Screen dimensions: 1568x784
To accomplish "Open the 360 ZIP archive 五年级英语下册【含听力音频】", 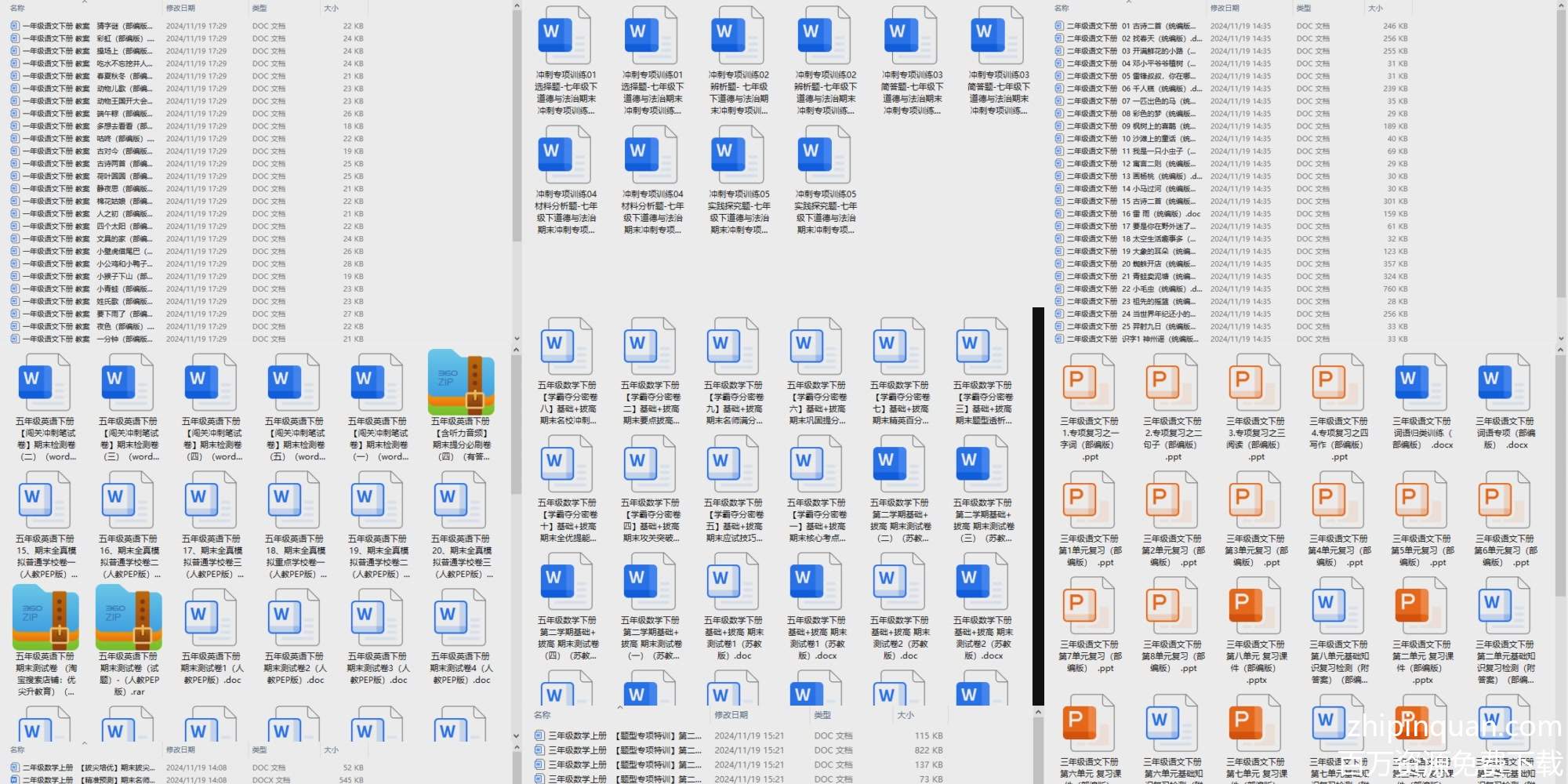I will (x=461, y=383).
